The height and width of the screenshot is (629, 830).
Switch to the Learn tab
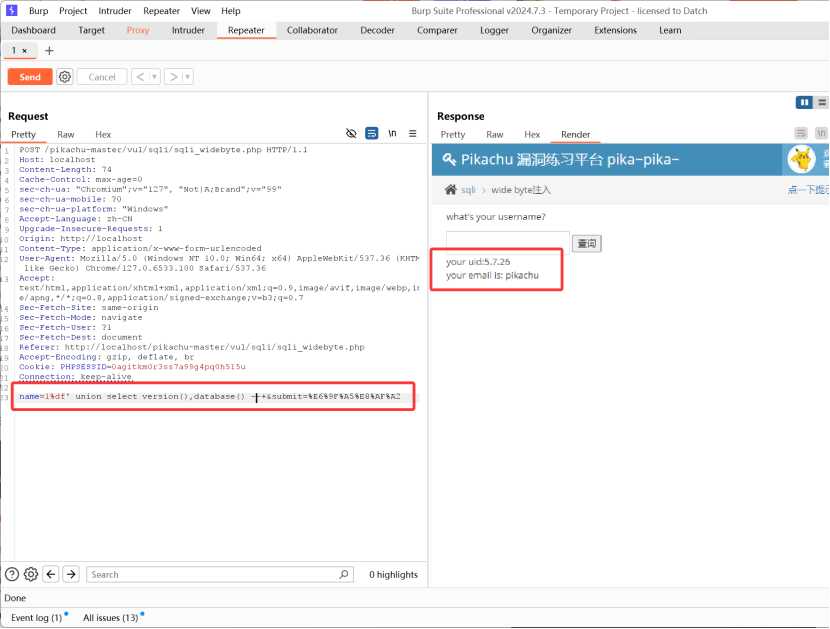point(670,30)
